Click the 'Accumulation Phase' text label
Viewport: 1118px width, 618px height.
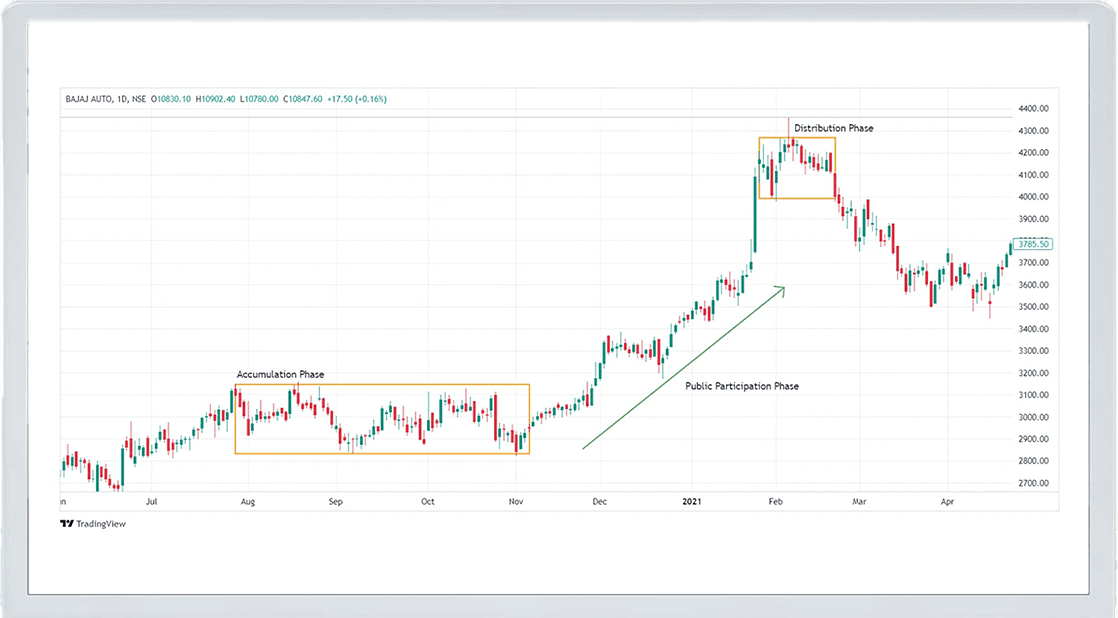coord(280,375)
